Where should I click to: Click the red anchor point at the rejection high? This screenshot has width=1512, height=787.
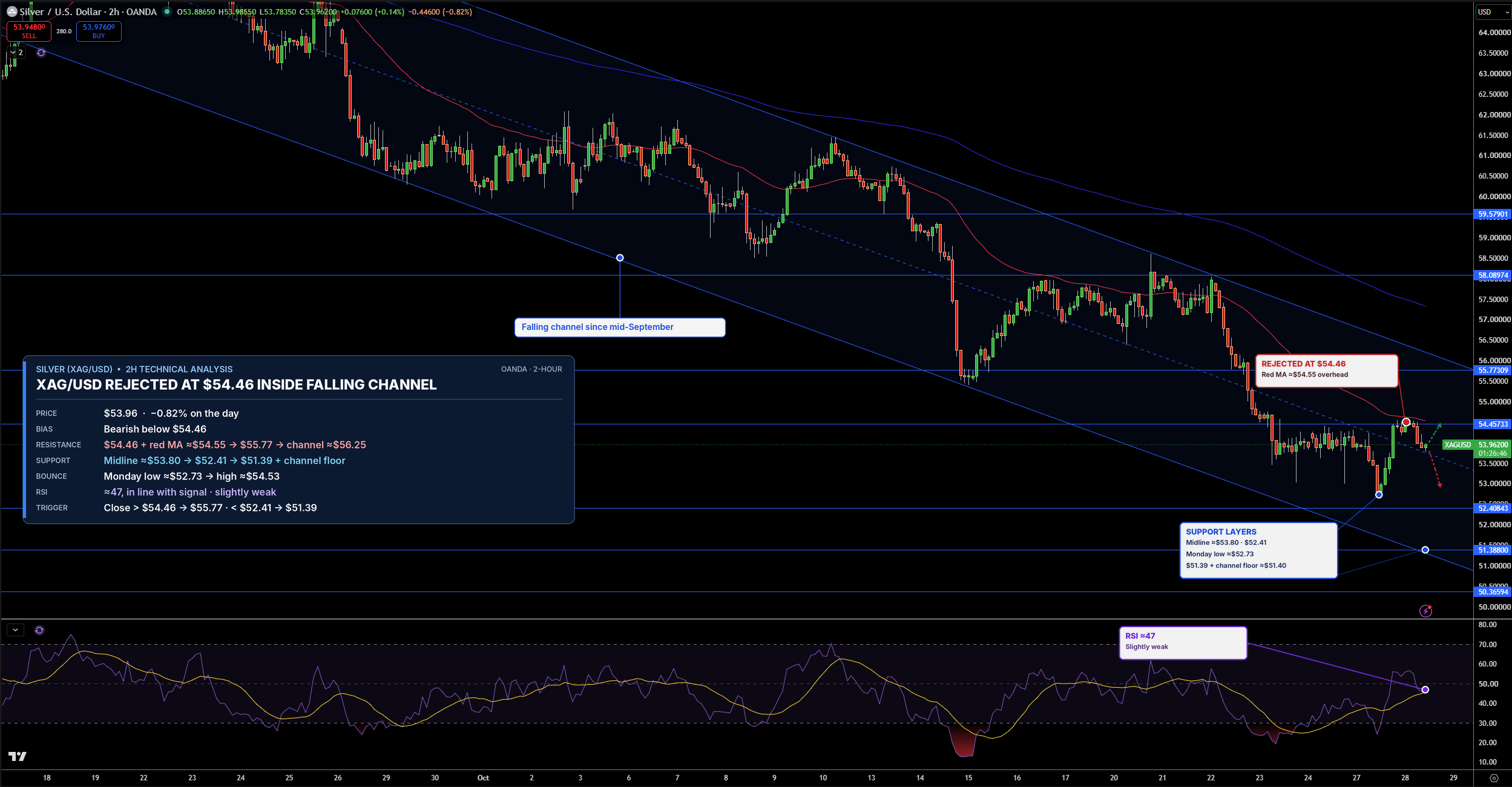point(1406,422)
